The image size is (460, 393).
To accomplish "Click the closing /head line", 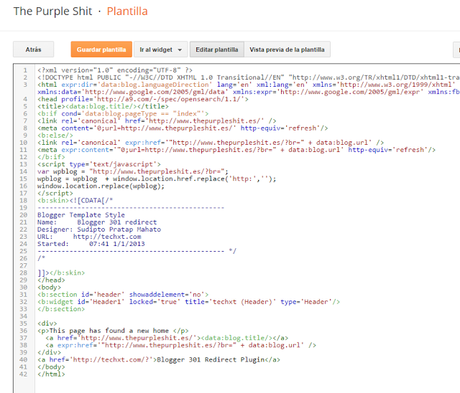I will [51, 280].
